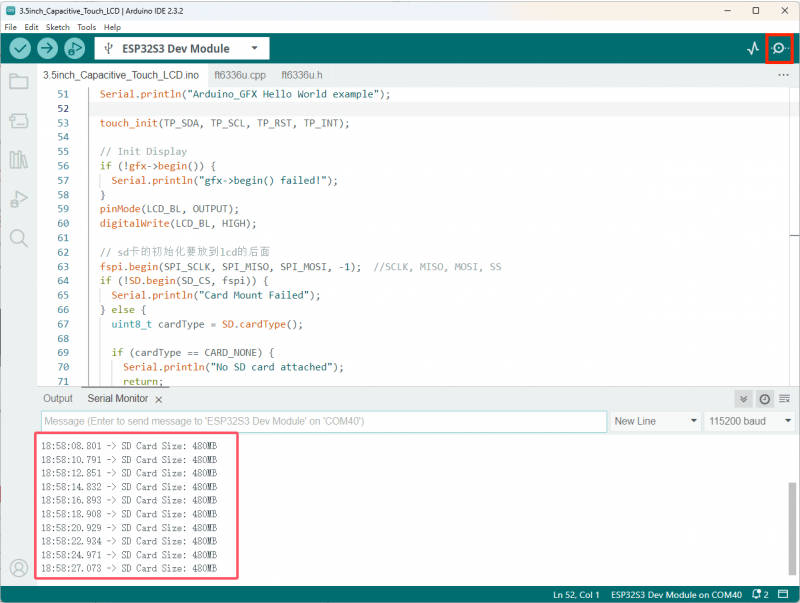Click the 18:58:08.801 serial output line

pos(129,446)
